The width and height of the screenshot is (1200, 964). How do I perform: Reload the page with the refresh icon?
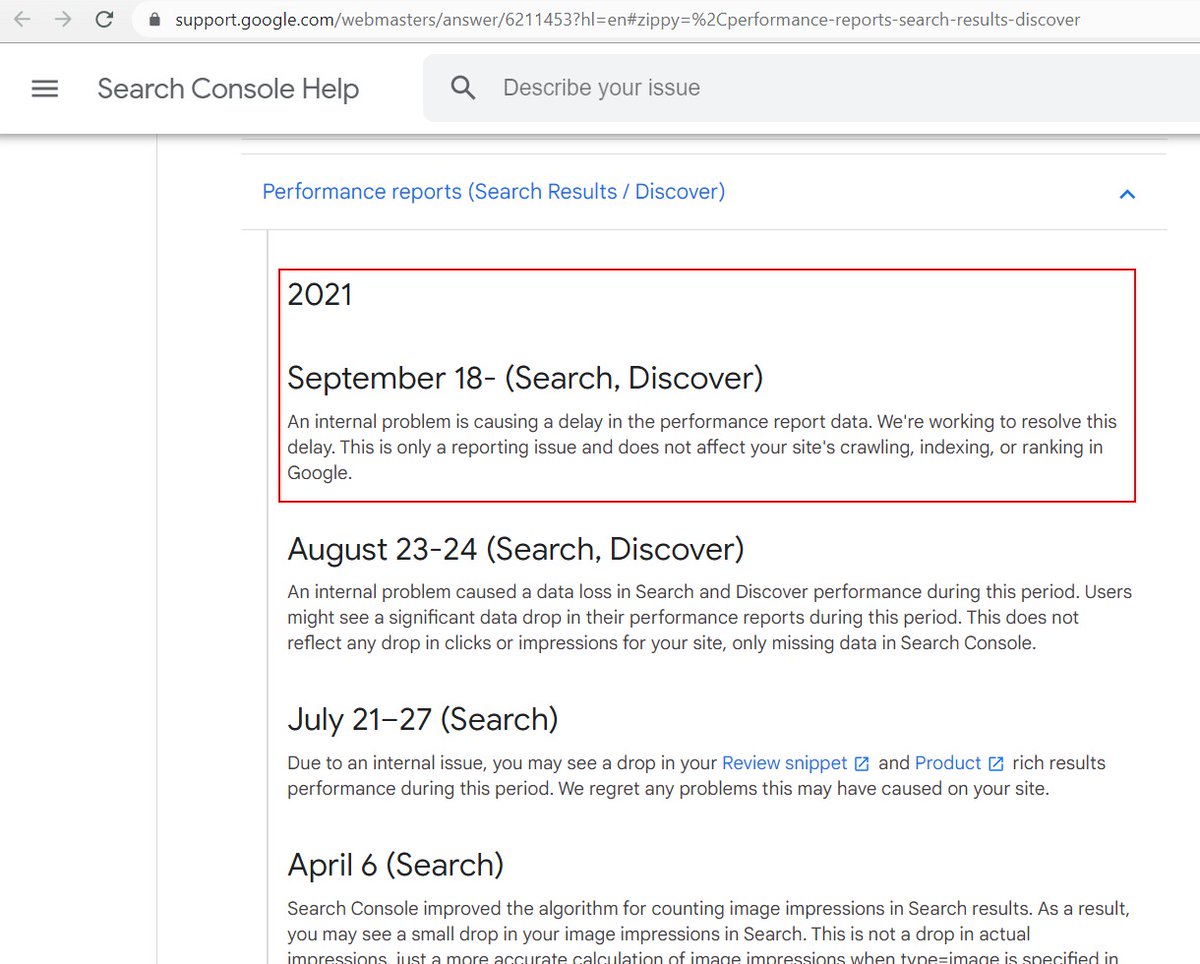[104, 19]
